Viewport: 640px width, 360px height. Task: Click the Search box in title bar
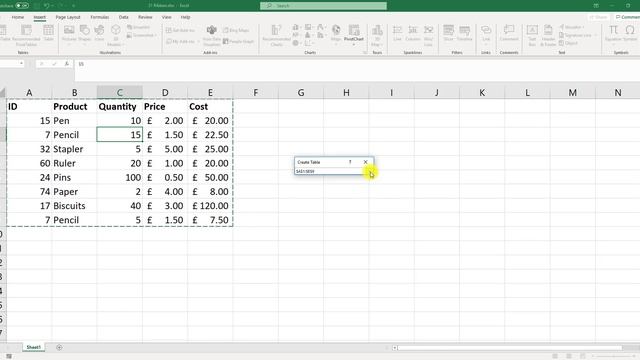(323, 6)
